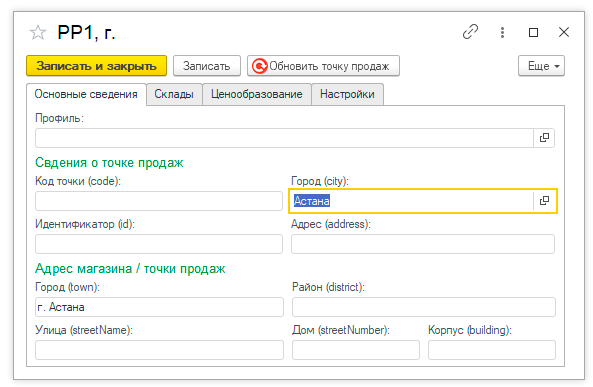Focus the Идентификатор (id) field
This screenshot has height=387, width=593.
pyautogui.click(x=159, y=244)
